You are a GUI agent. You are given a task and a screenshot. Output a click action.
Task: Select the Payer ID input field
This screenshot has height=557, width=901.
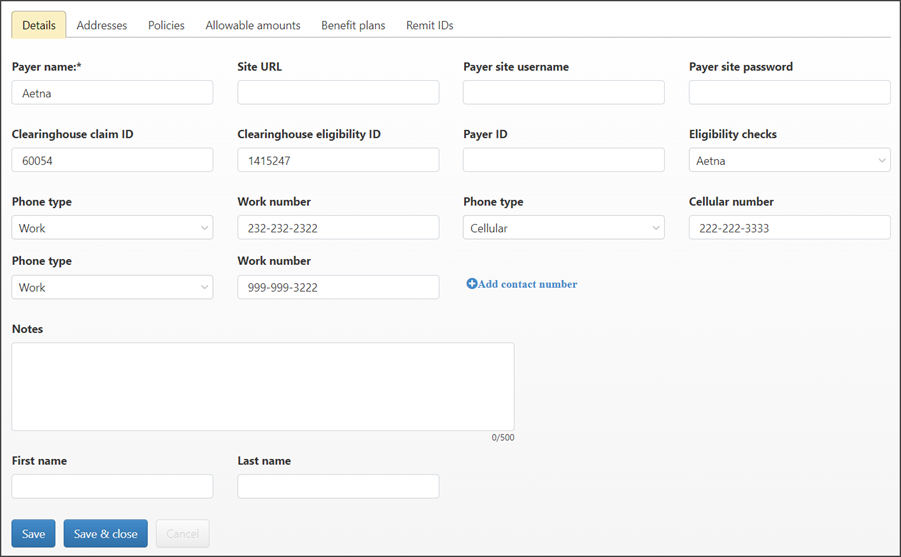tap(563, 160)
